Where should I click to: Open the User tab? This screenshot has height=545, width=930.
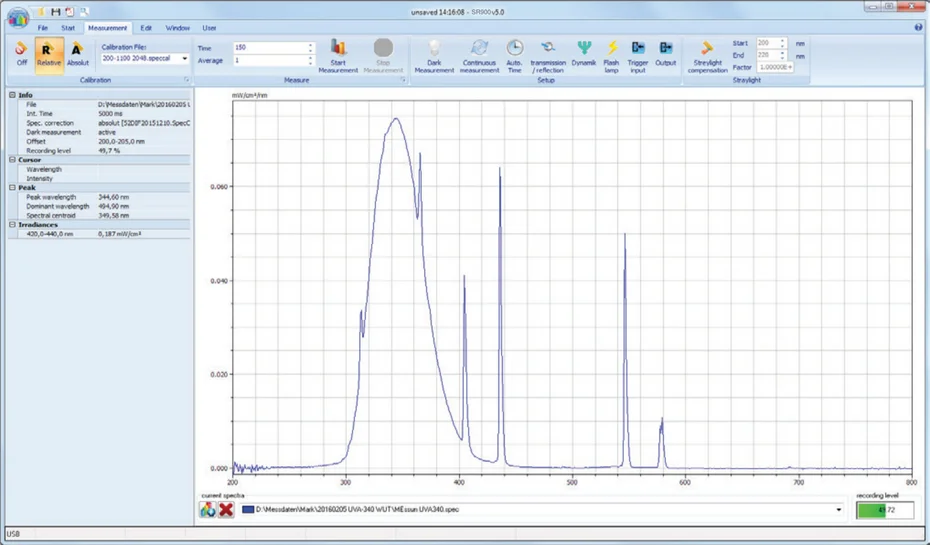(209, 28)
